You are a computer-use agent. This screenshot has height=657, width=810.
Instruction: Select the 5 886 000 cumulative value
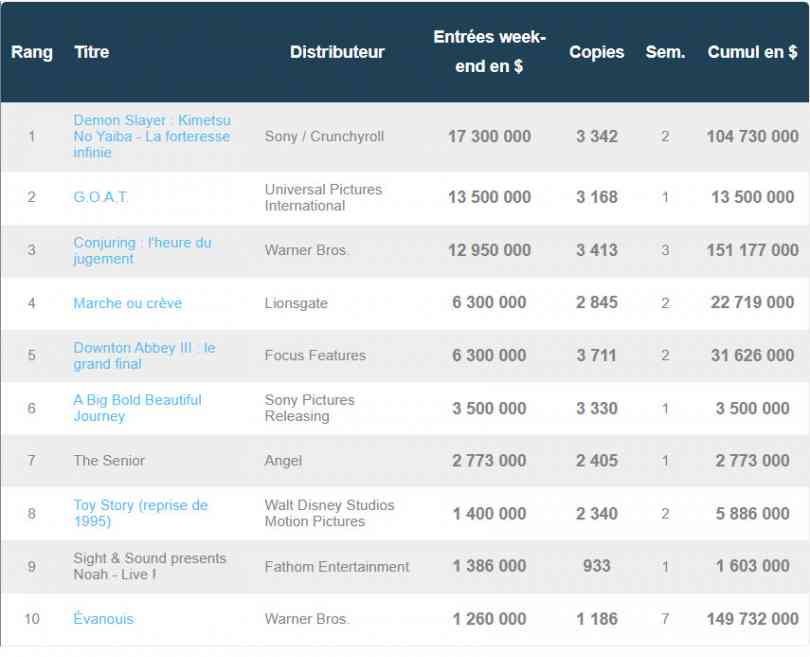pos(753,513)
